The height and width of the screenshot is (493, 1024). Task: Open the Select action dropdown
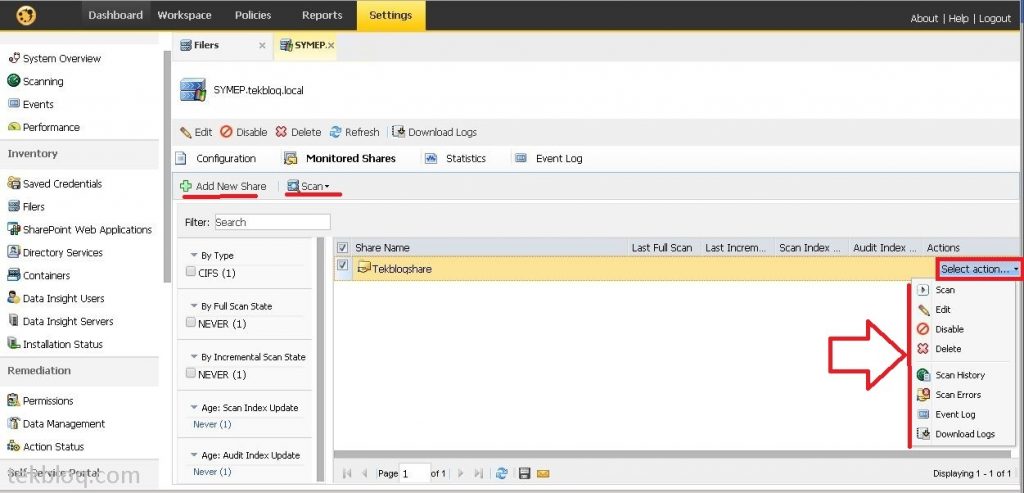(980, 268)
